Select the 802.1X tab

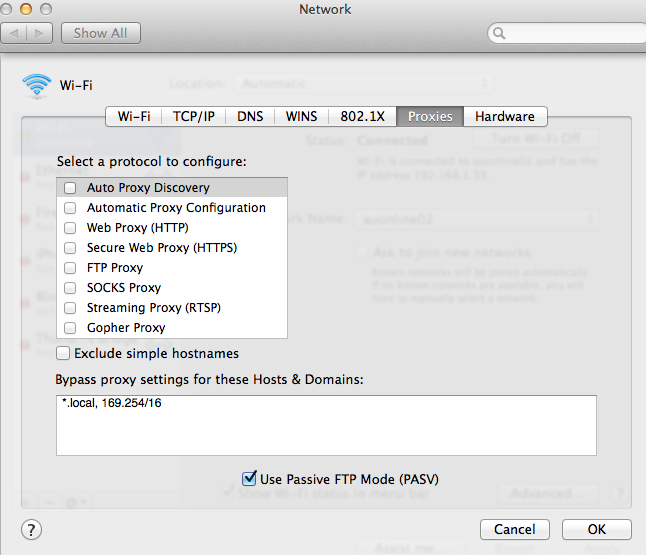point(363,117)
